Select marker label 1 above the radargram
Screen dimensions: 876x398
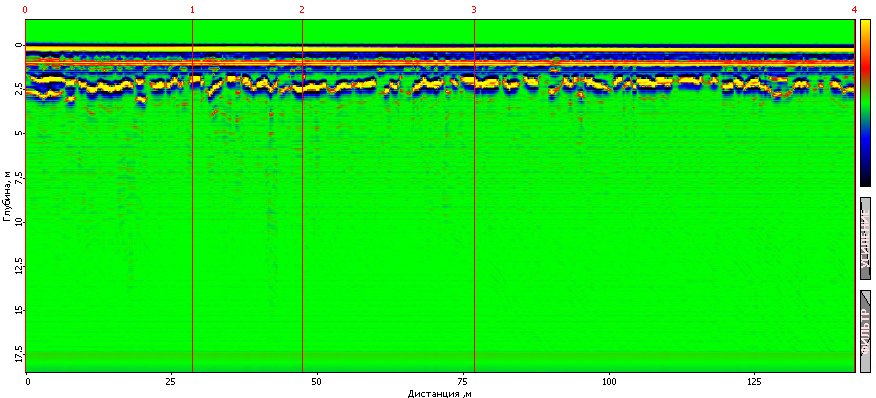[x=192, y=10]
